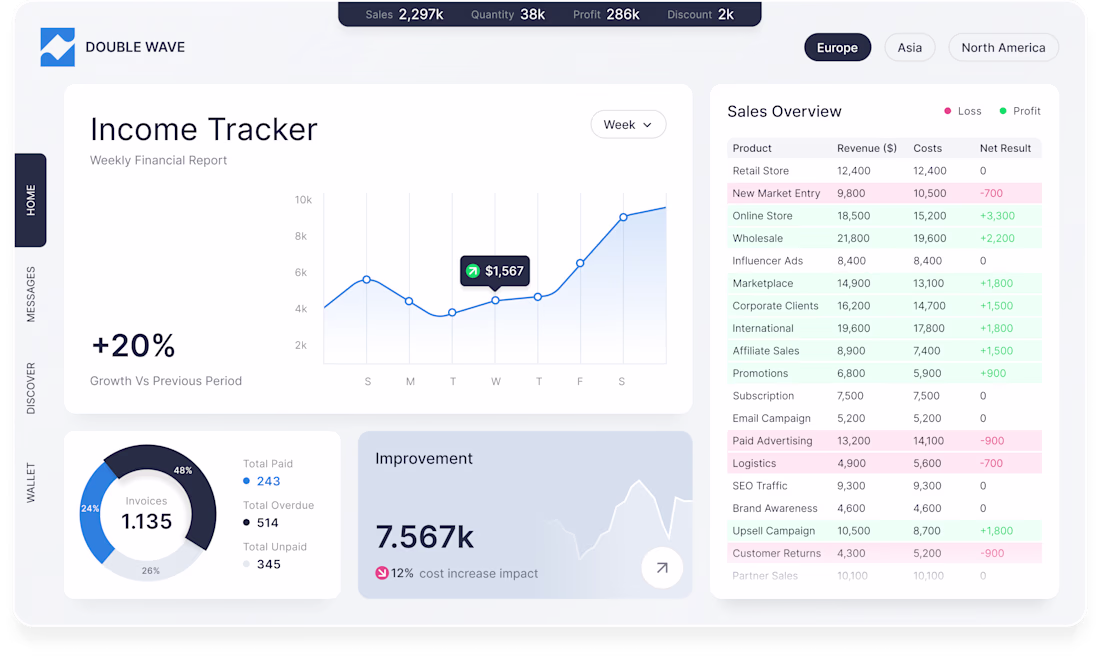Click the green arrow icon in $1,567 tooltip

pyautogui.click(x=473, y=271)
